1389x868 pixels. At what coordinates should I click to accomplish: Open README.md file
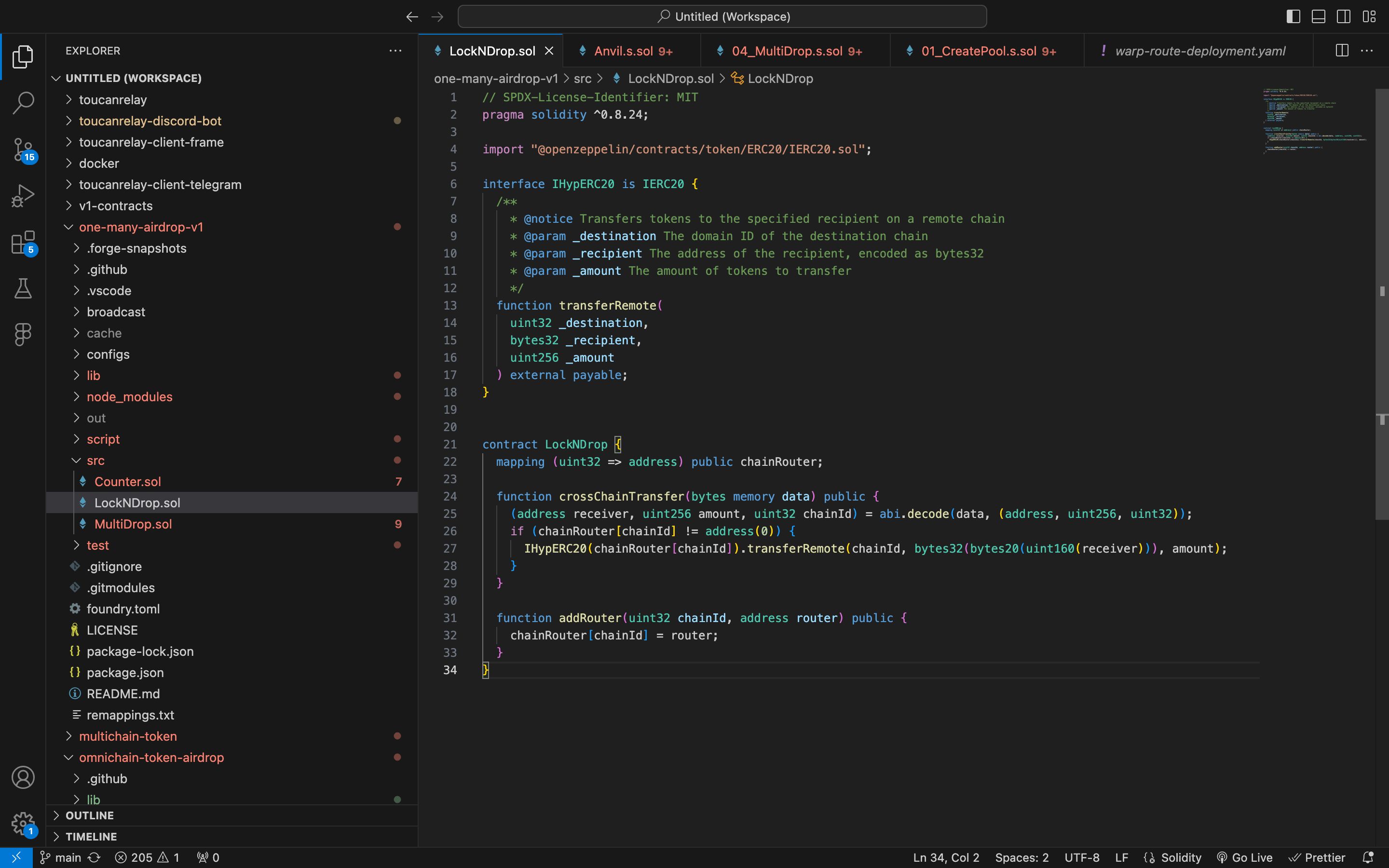pos(232,693)
